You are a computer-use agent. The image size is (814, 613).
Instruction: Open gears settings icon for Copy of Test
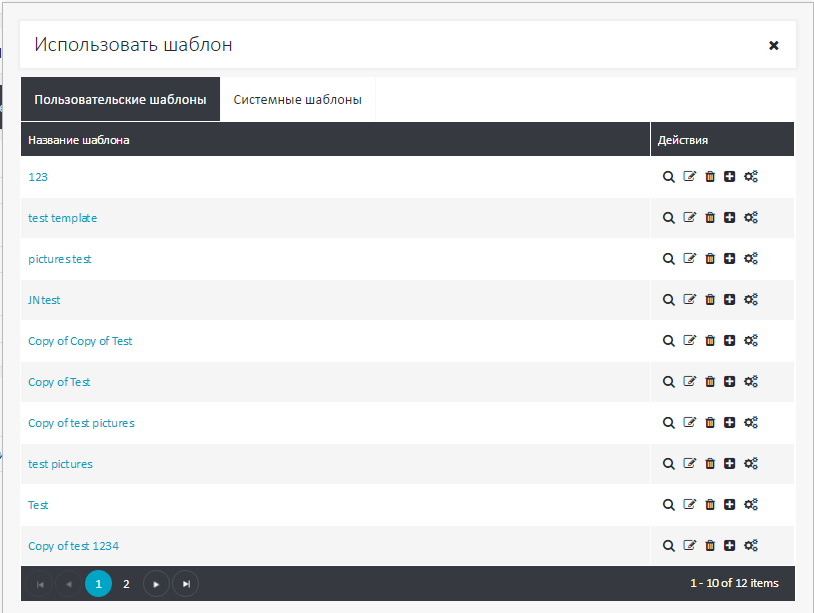tap(751, 382)
